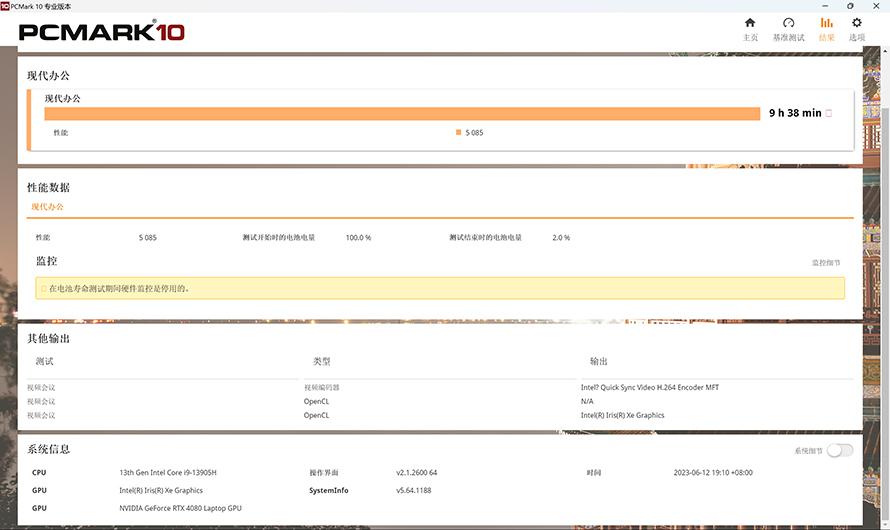Image resolution: width=890 pixels, height=530 pixels.
Task: Click the 2.0 % ending battery value
Action: click(x=561, y=237)
